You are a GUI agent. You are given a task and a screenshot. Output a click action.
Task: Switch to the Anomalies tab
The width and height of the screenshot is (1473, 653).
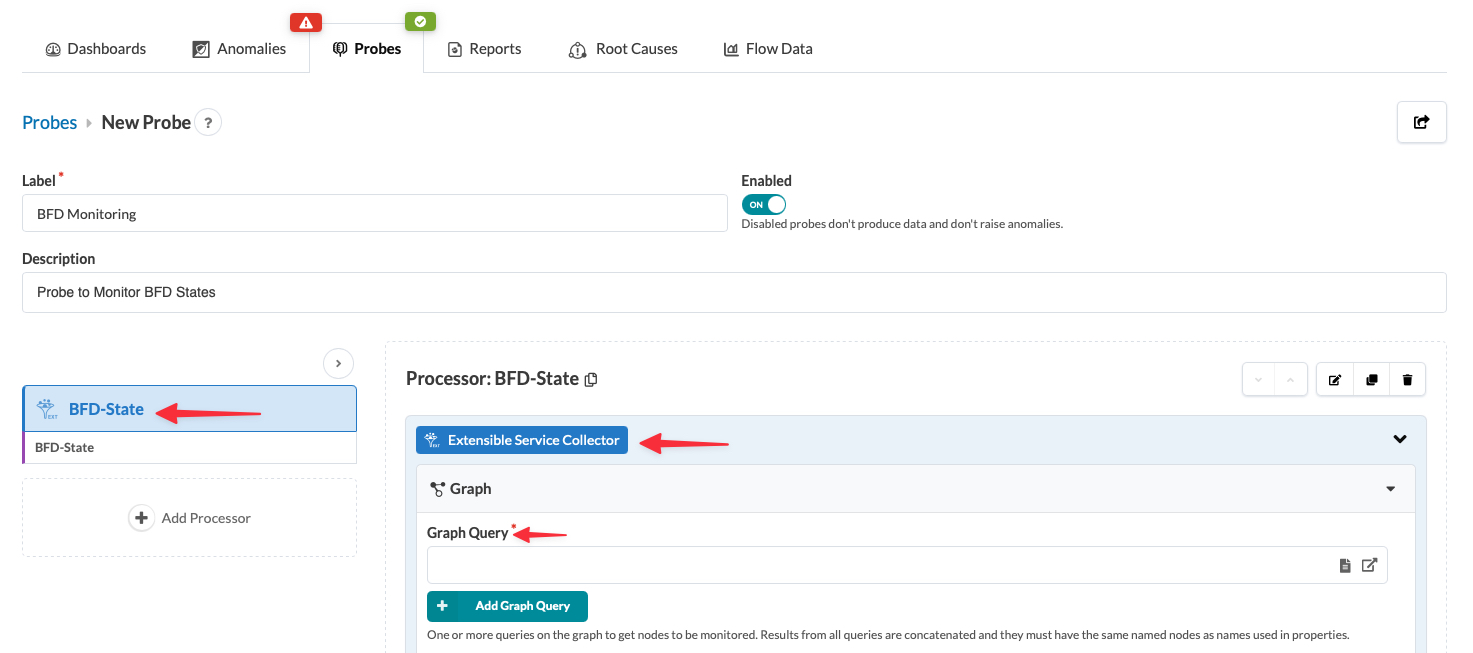coord(239,48)
